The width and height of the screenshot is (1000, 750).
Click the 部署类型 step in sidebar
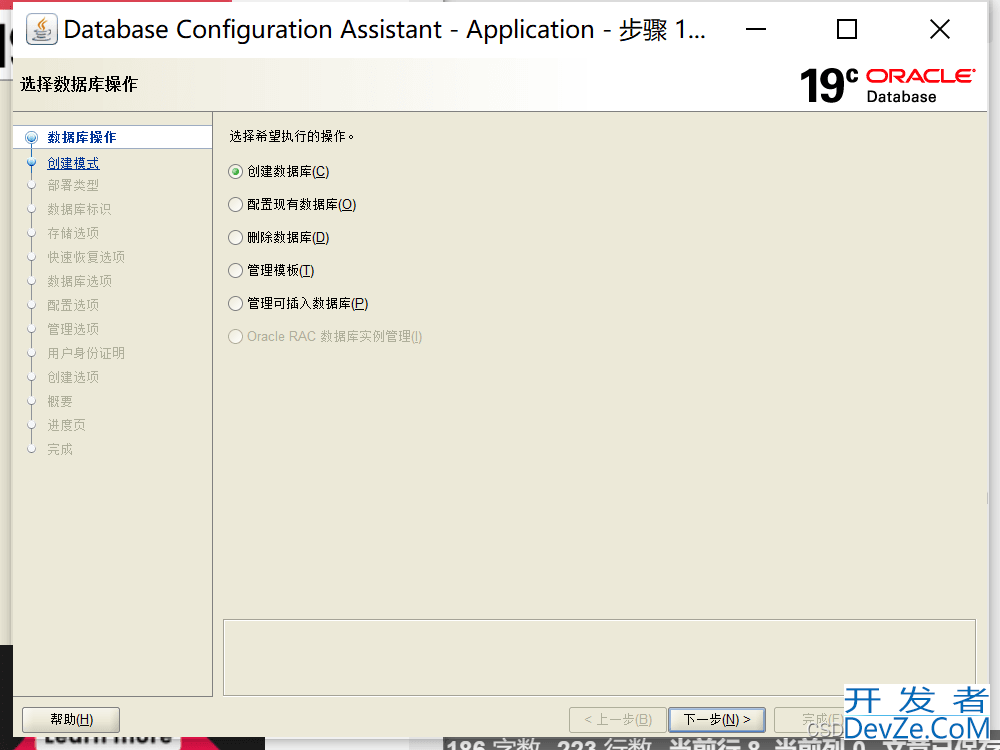pyautogui.click(x=73, y=186)
